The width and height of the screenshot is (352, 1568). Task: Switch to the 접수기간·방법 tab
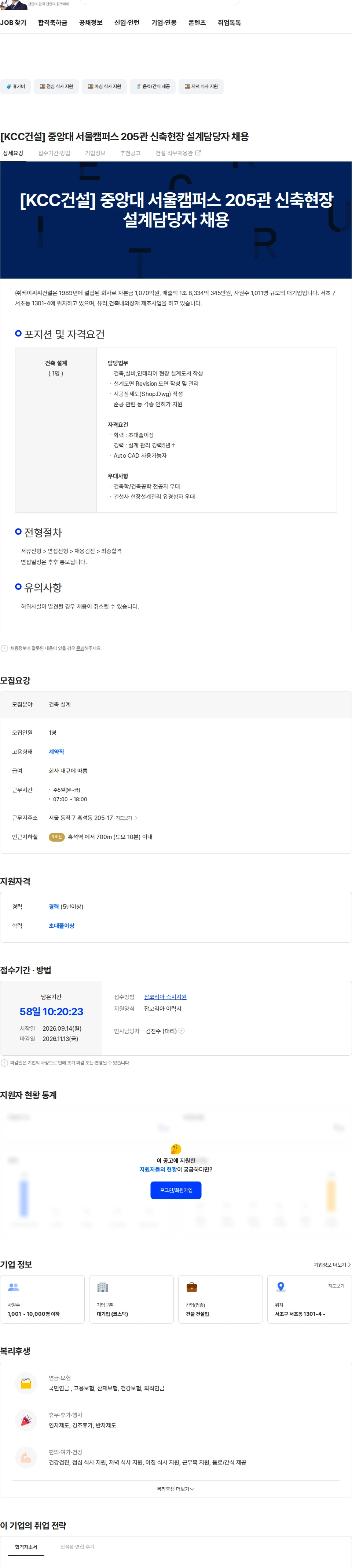click(x=54, y=153)
